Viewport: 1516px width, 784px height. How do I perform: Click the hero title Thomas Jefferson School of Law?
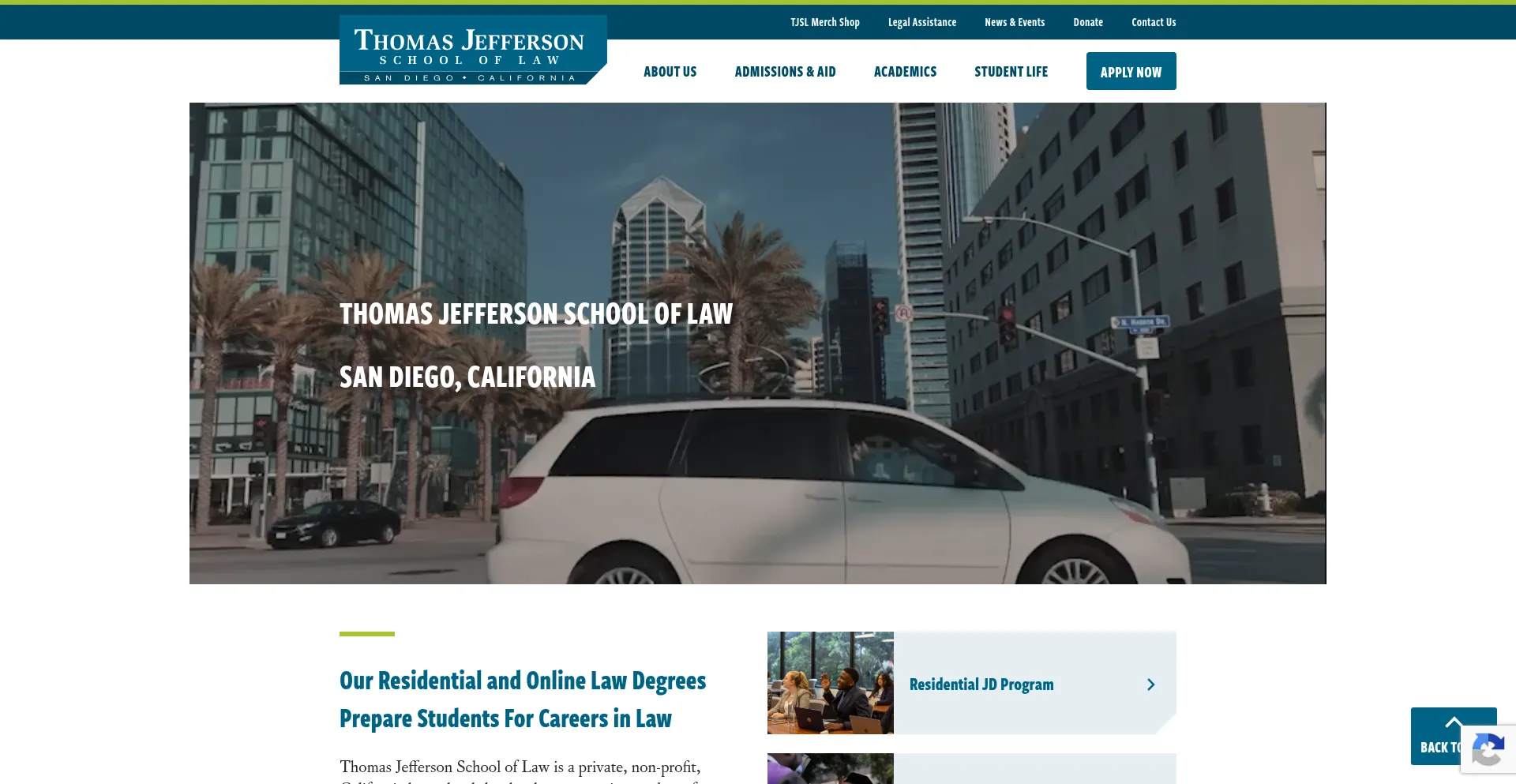(x=536, y=314)
